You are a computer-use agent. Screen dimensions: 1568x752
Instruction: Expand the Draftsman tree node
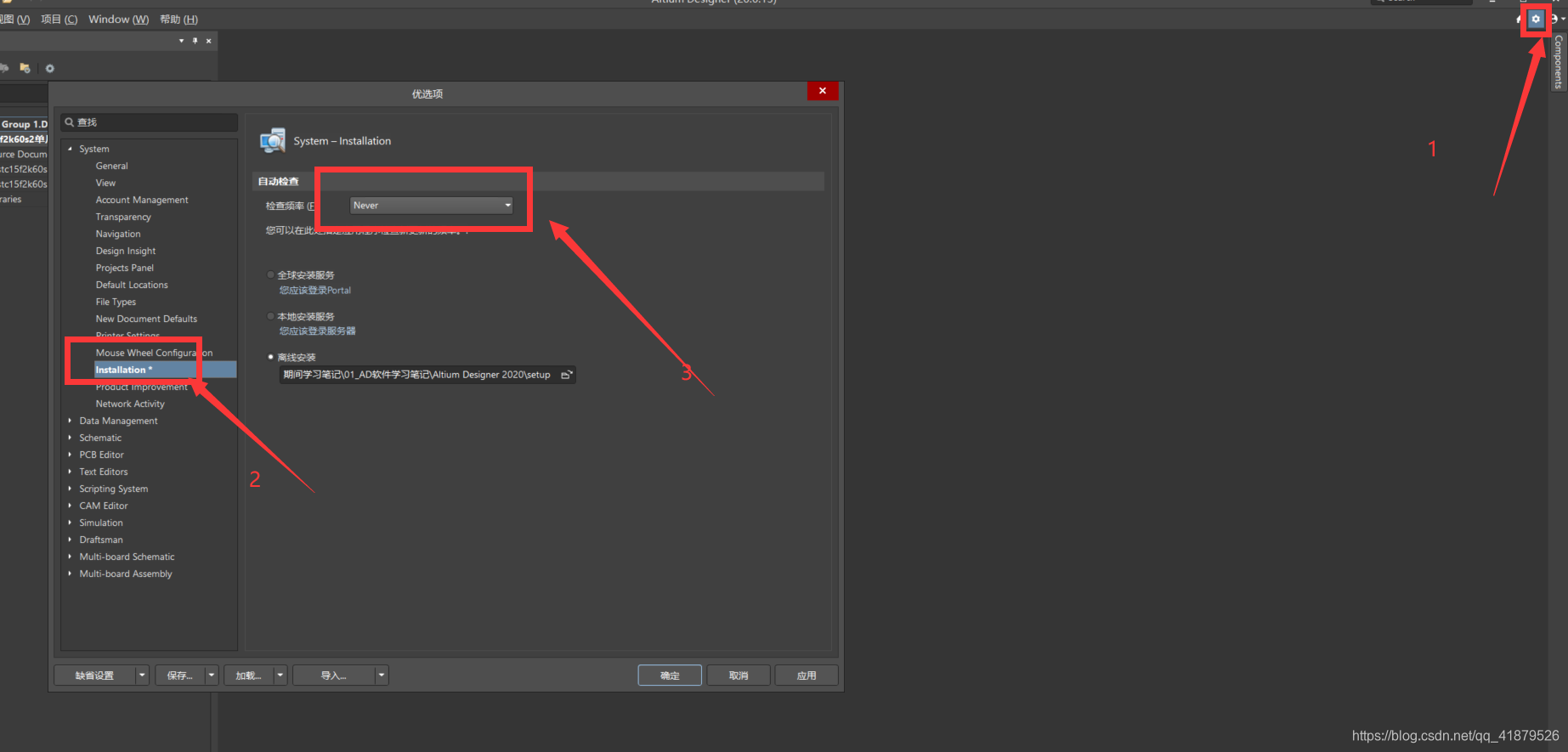[70, 540]
